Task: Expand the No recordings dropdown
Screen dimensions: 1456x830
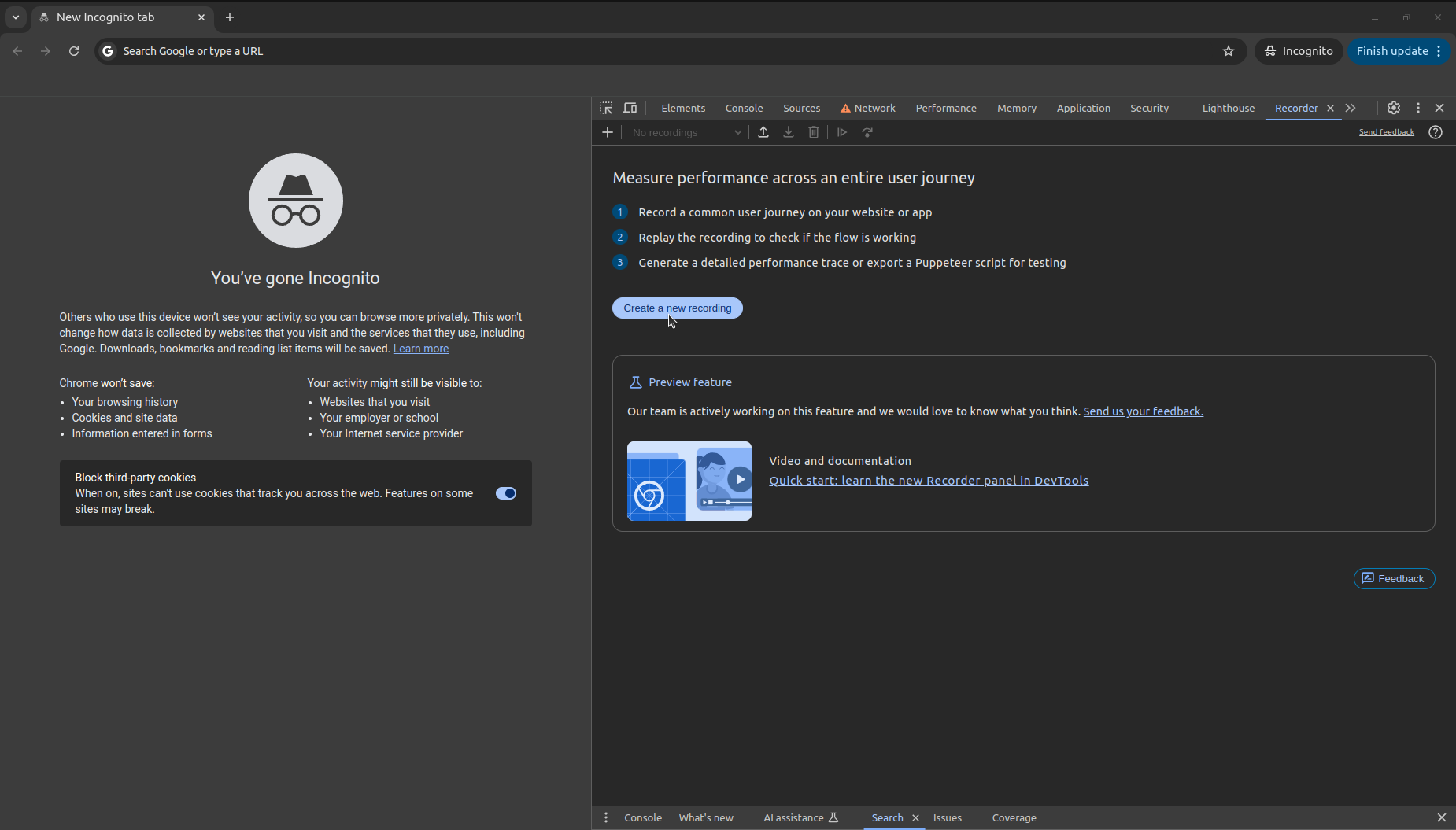Action: pos(687,132)
